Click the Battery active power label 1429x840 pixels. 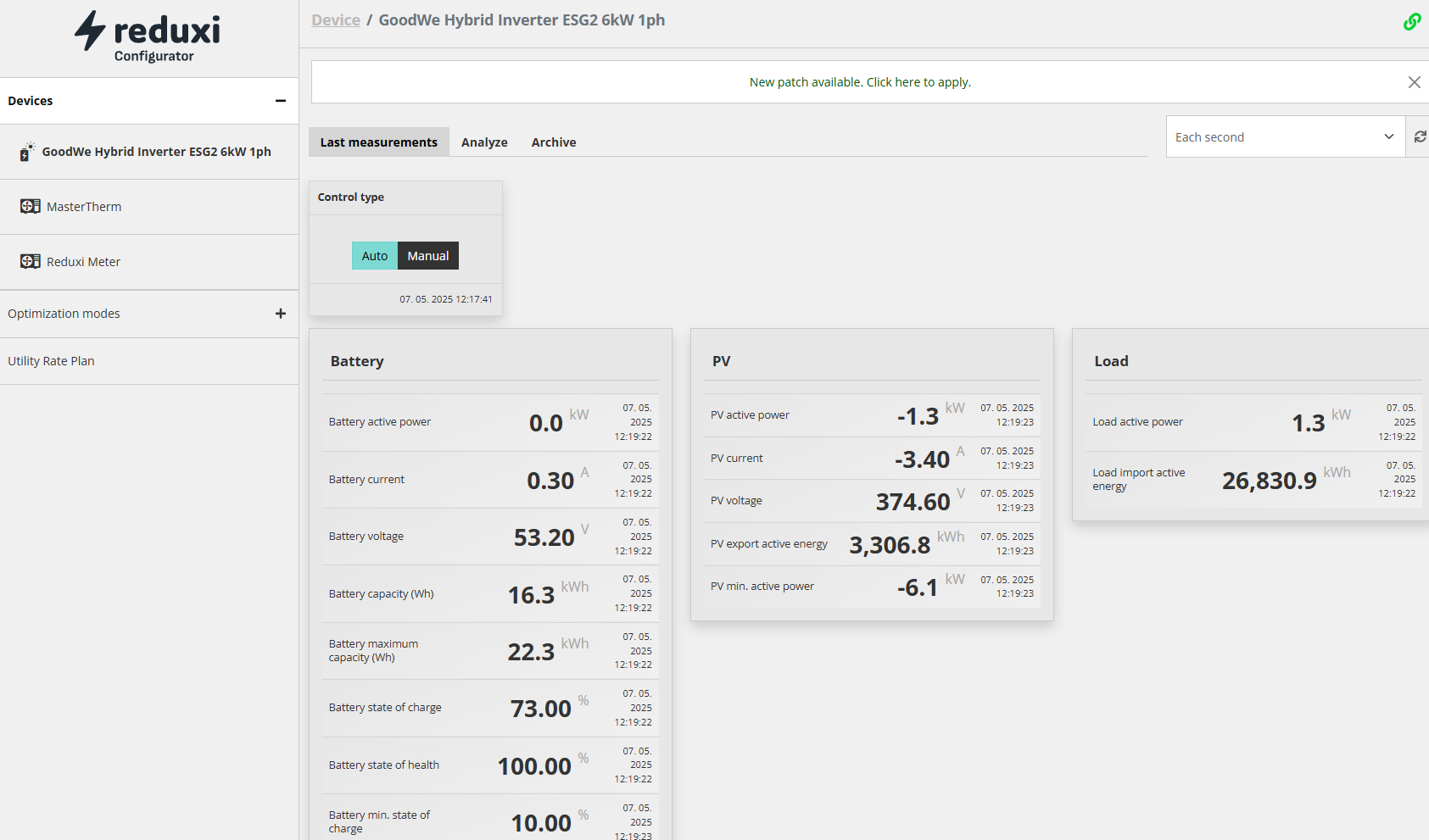click(380, 422)
